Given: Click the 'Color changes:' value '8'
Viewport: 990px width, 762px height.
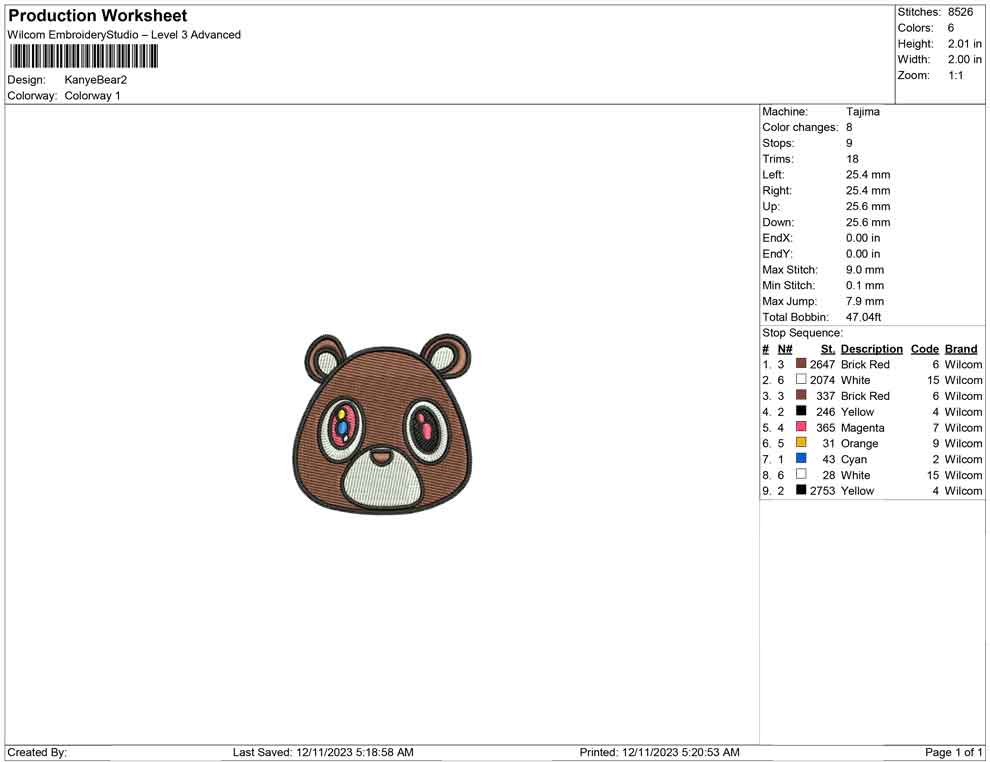Looking at the screenshot, I should [849, 128].
